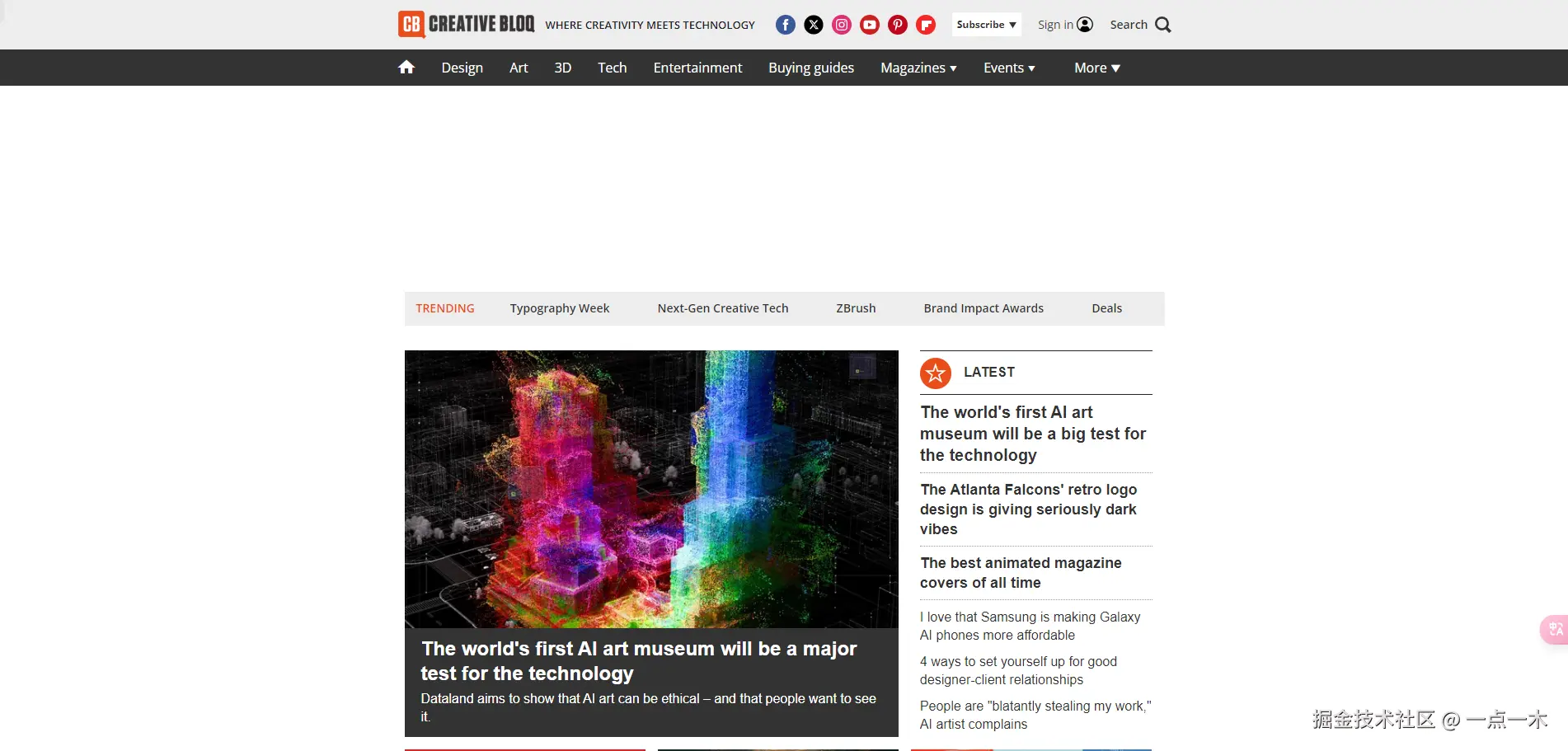Open the Events dropdown

pos(1007,68)
